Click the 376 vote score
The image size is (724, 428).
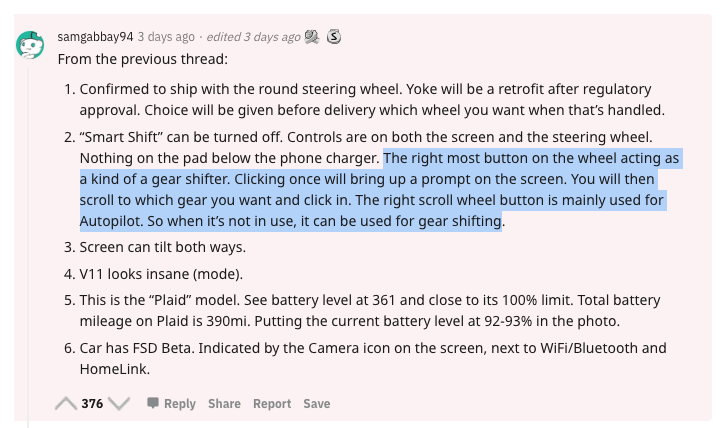[92, 404]
